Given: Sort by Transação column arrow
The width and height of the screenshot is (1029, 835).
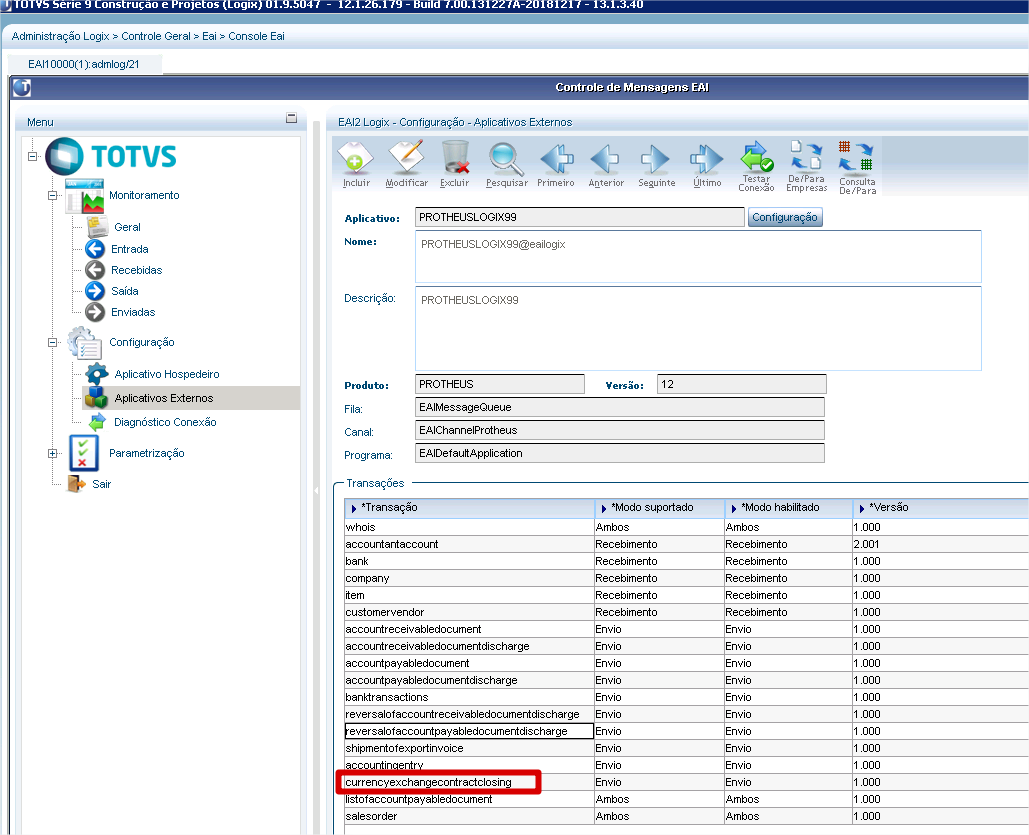Looking at the screenshot, I should [354, 508].
